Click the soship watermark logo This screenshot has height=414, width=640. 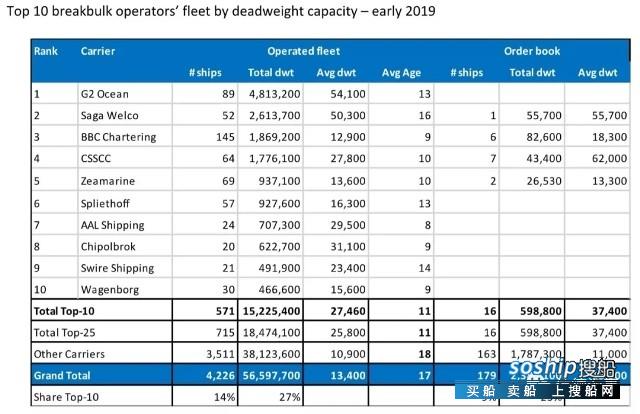click(562, 368)
